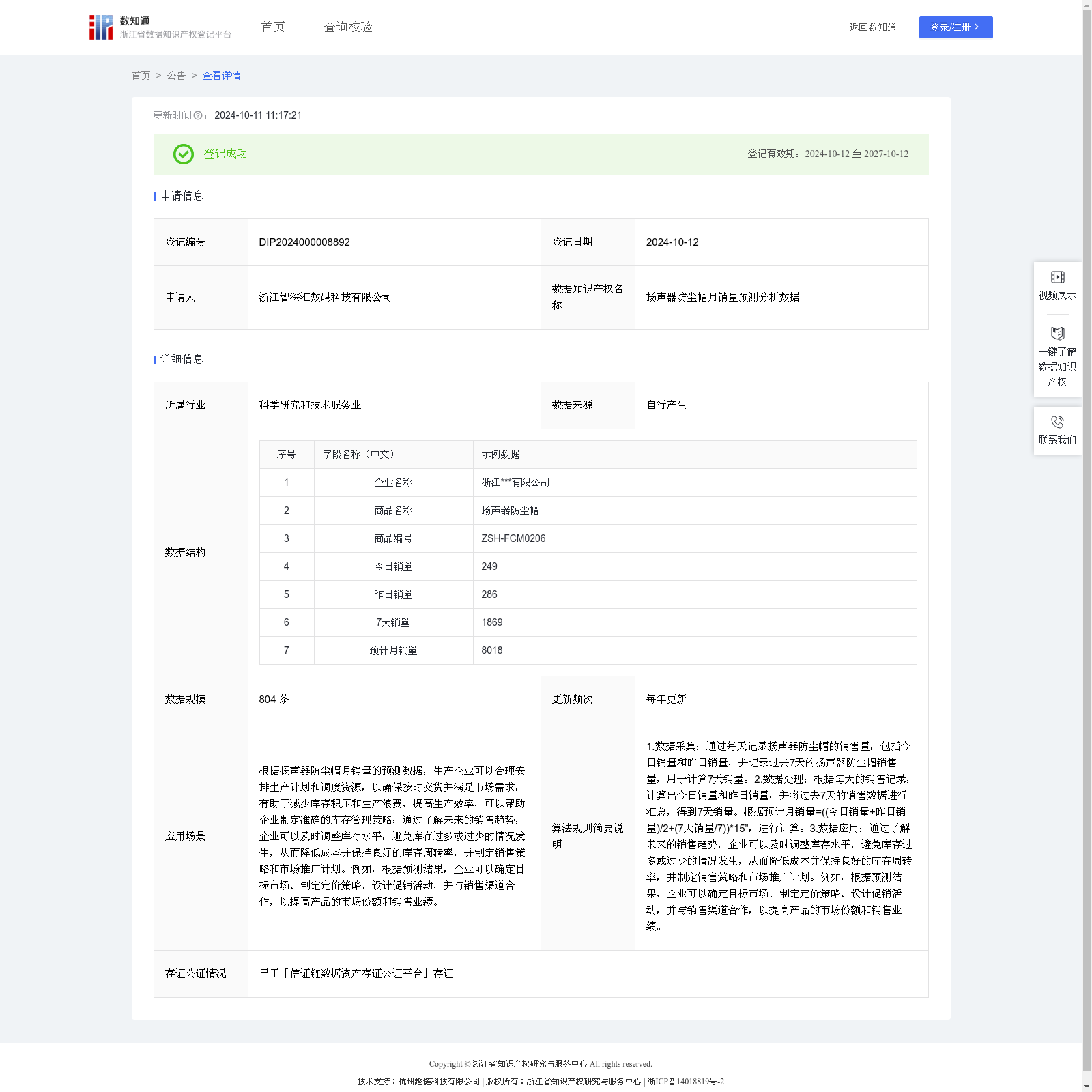
Task: Click the 数知通 platform logo
Action: [101, 27]
